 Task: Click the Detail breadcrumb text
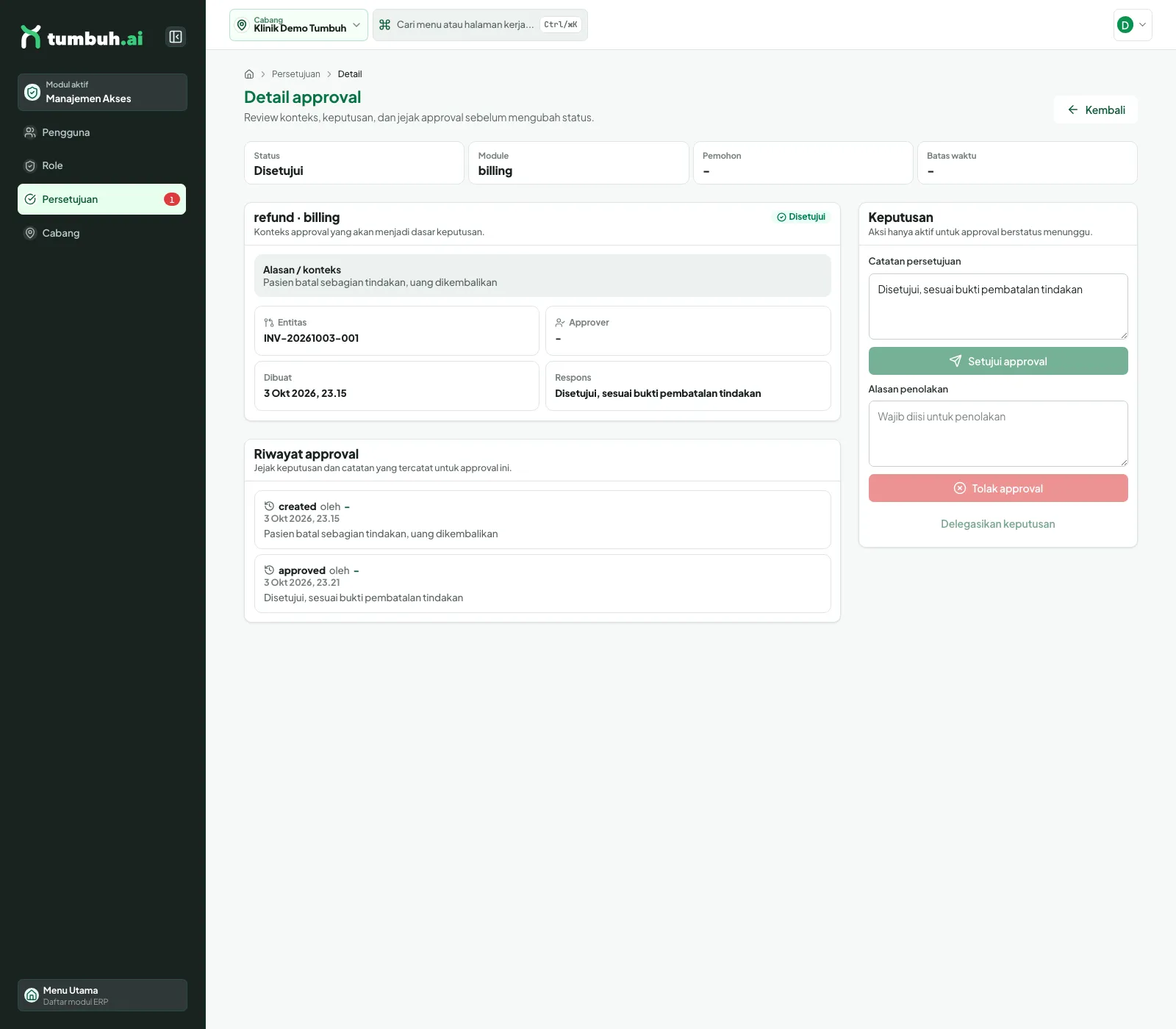350,74
